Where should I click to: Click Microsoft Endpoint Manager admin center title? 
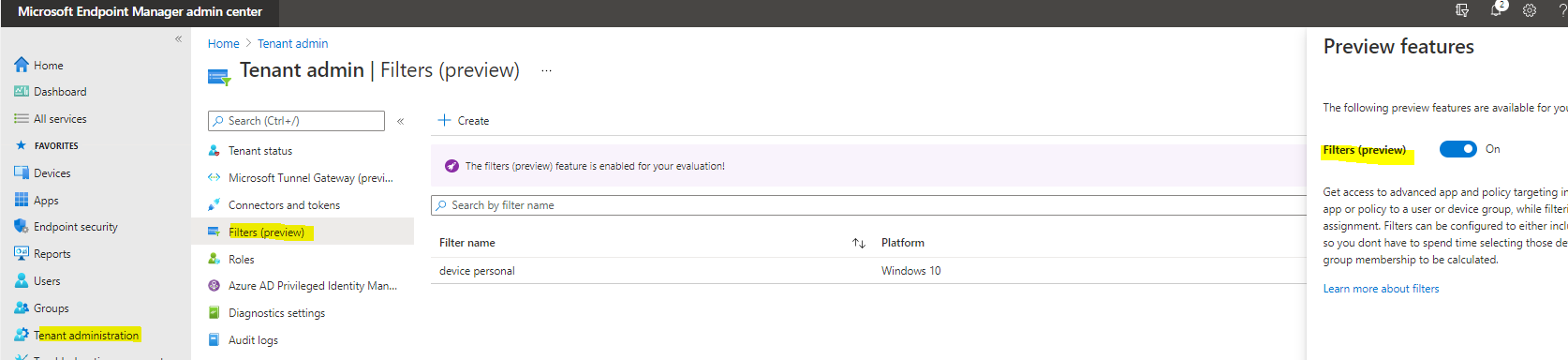pyautogui.click(x=140, y=11)
